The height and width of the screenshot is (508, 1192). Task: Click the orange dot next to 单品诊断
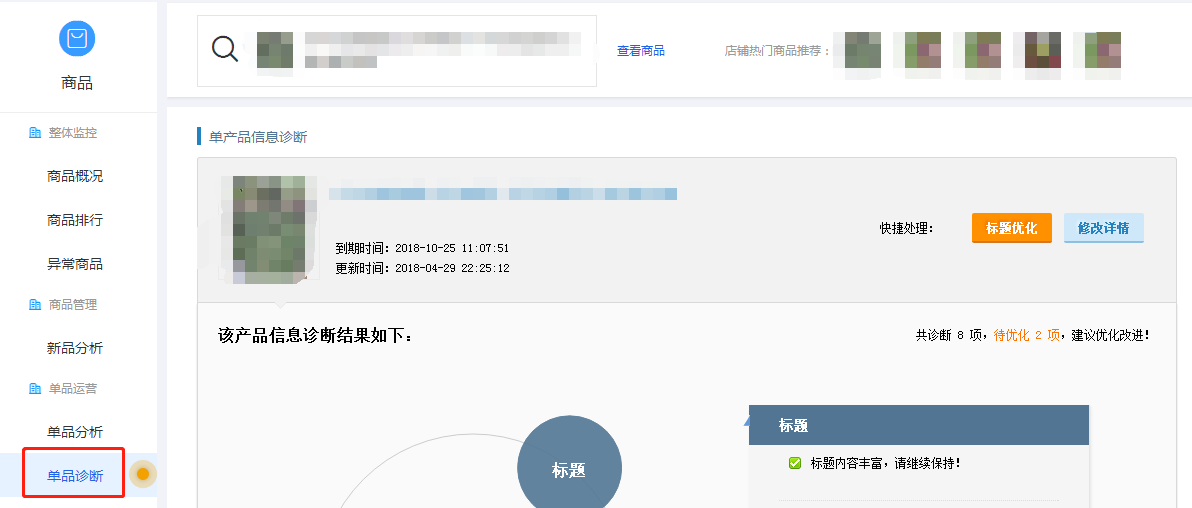pyautogui.click(x=143, y=474)
